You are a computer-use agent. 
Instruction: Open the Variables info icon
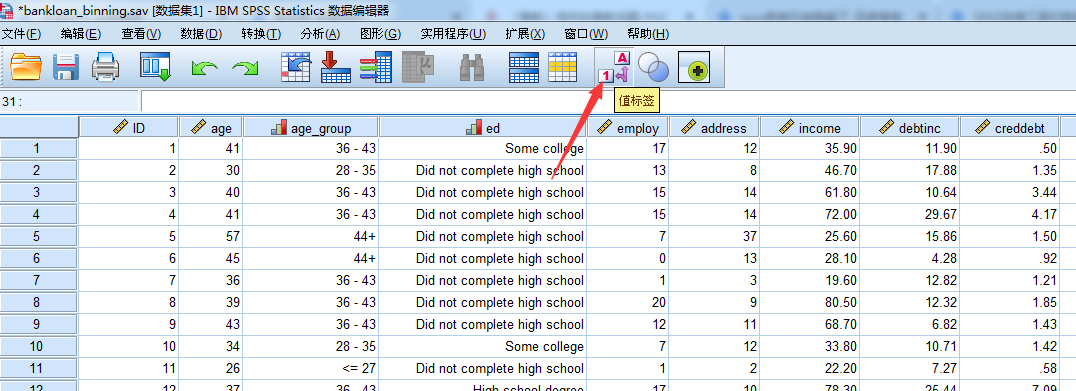(375, 67)
